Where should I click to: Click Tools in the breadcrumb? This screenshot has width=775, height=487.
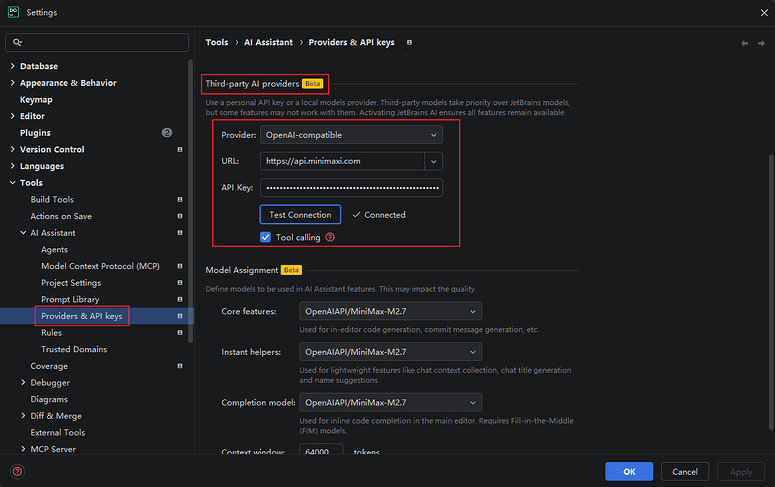(217, 43)
